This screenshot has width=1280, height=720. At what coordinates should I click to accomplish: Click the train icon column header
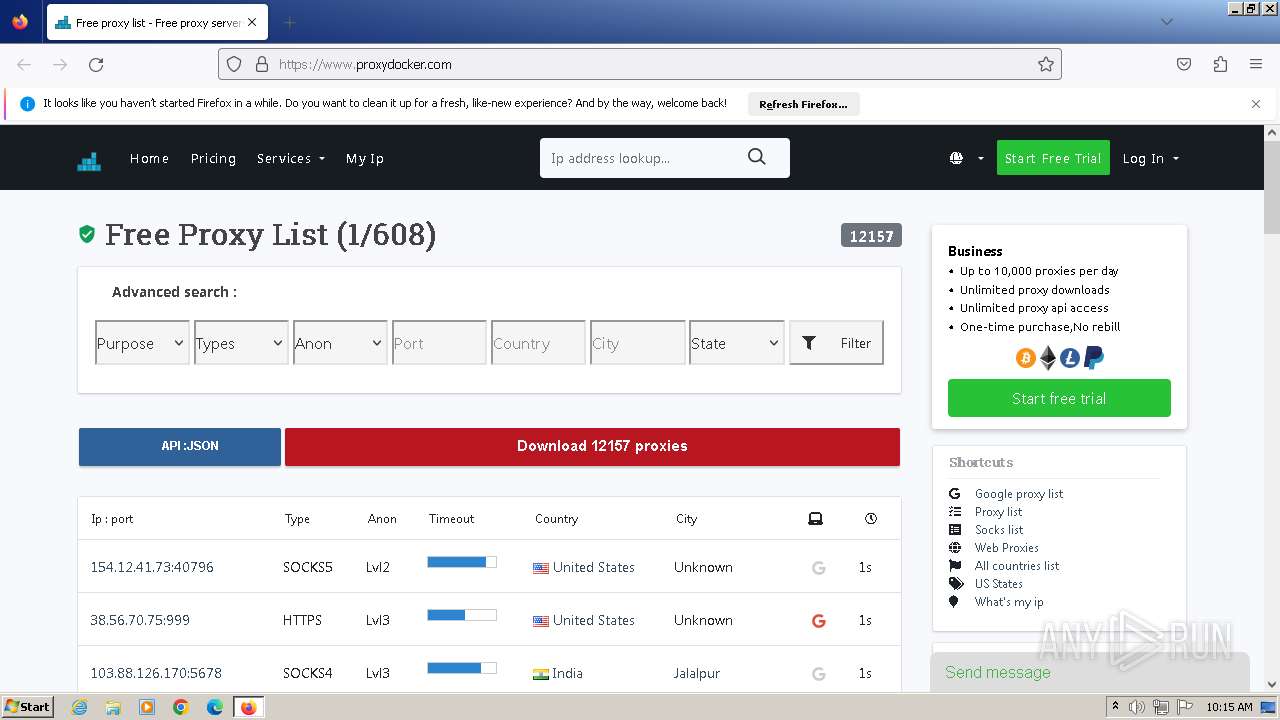(815, 518)
